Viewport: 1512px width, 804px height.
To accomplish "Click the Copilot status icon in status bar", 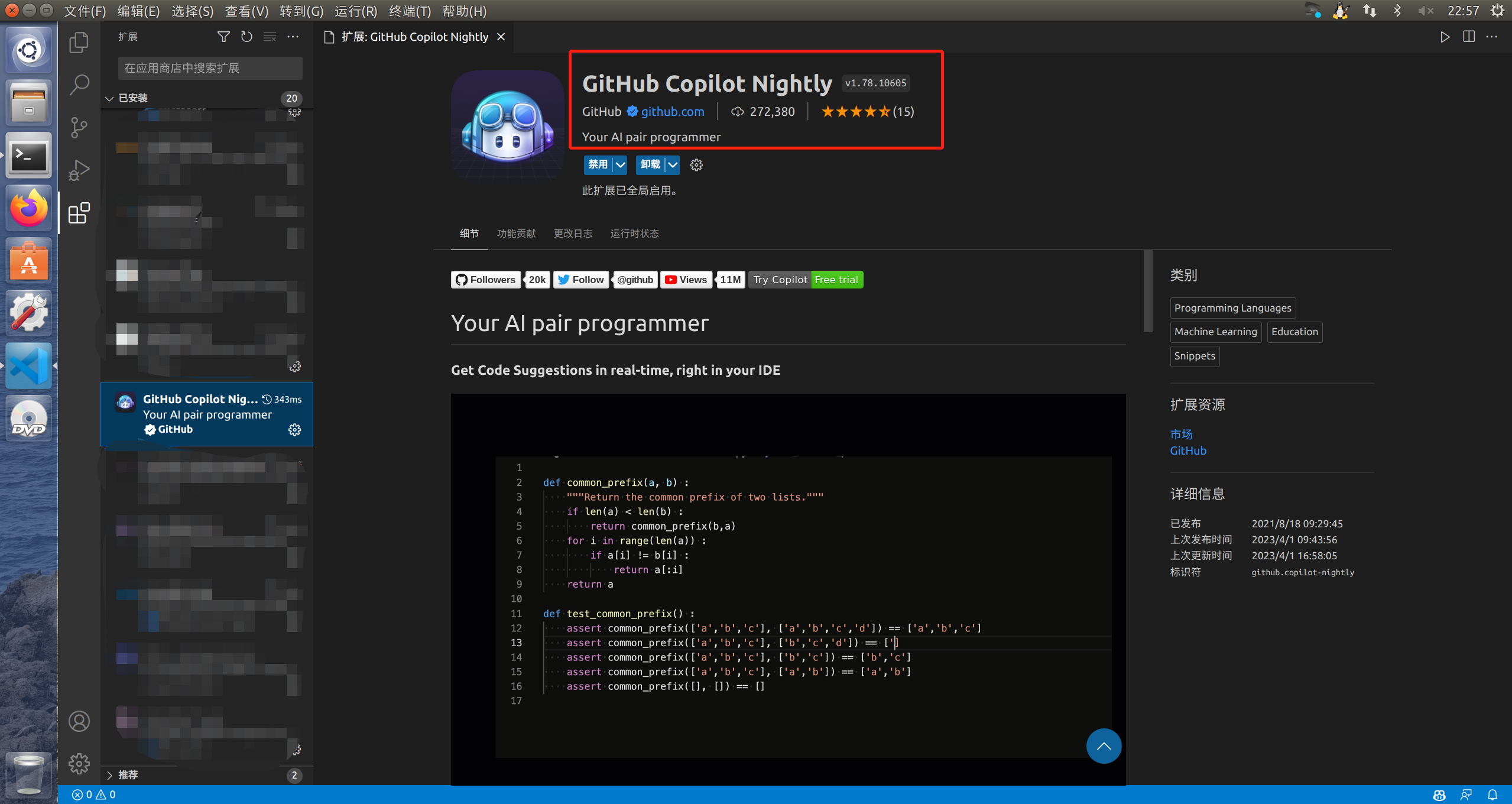I will tap(1439, 795).
